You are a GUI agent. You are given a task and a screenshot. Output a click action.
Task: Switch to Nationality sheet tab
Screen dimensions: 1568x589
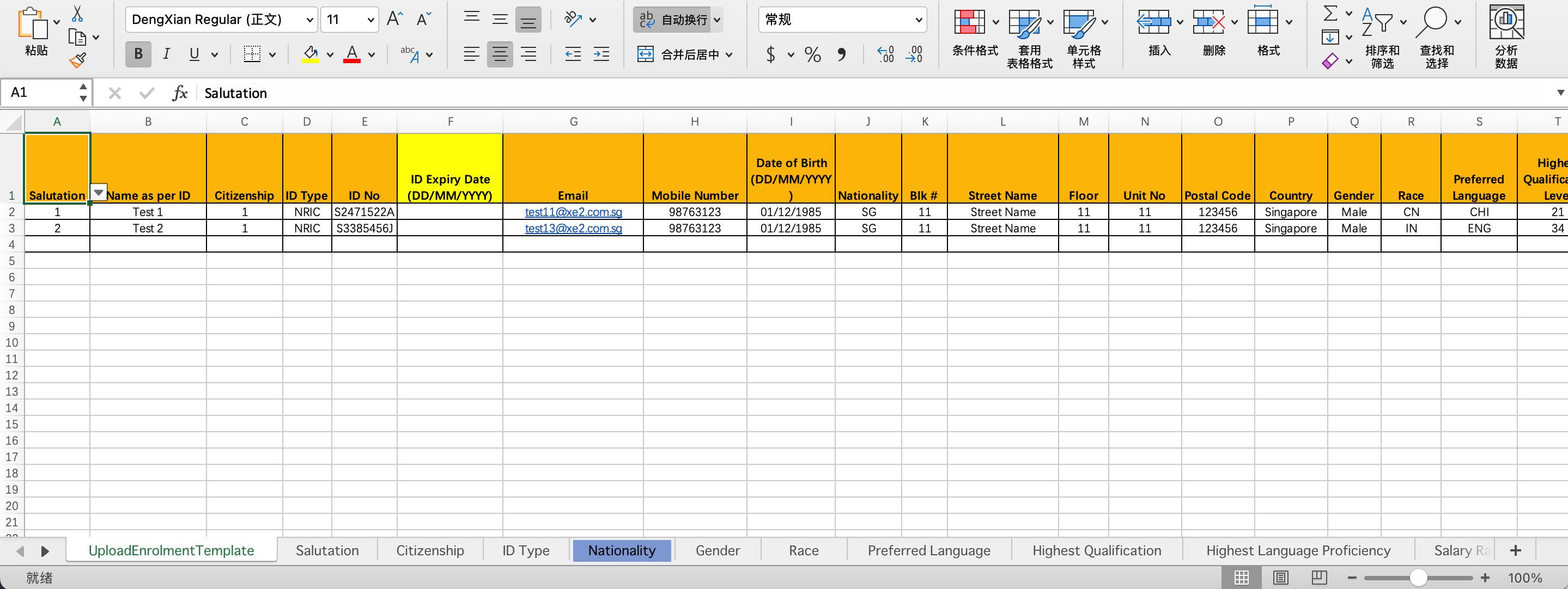[622, 551]
